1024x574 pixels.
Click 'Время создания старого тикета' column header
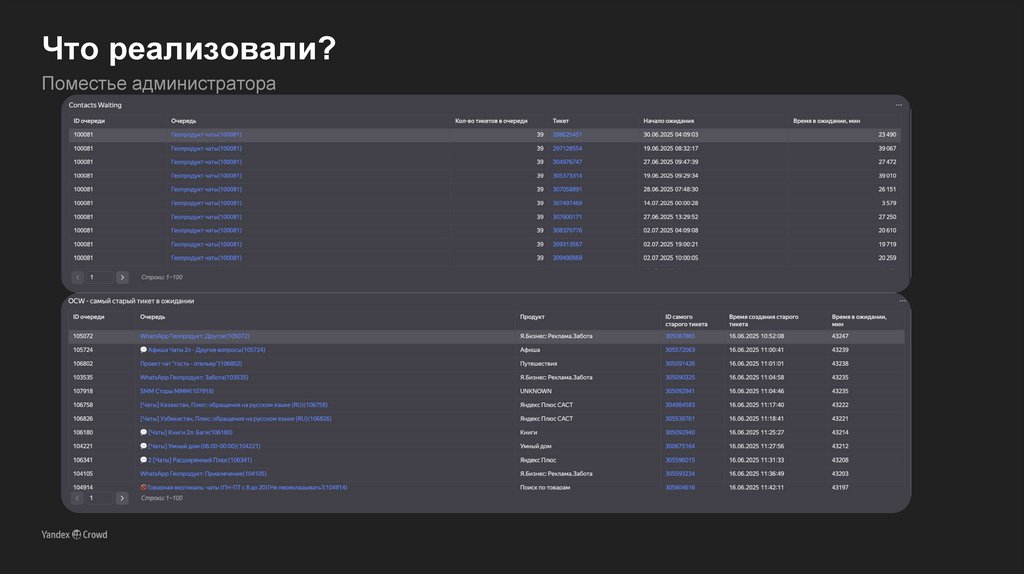[763, 320]
